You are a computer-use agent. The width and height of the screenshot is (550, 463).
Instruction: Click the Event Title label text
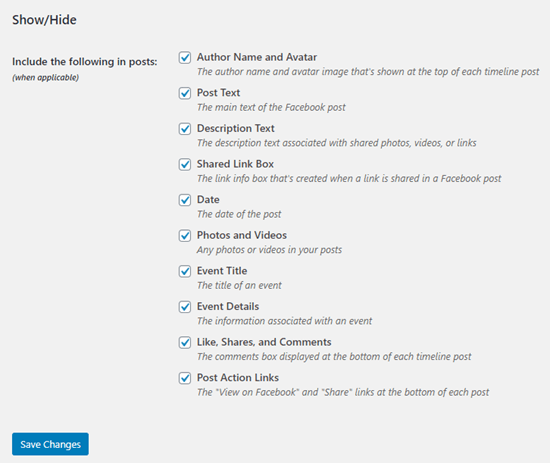coord(222,271)
